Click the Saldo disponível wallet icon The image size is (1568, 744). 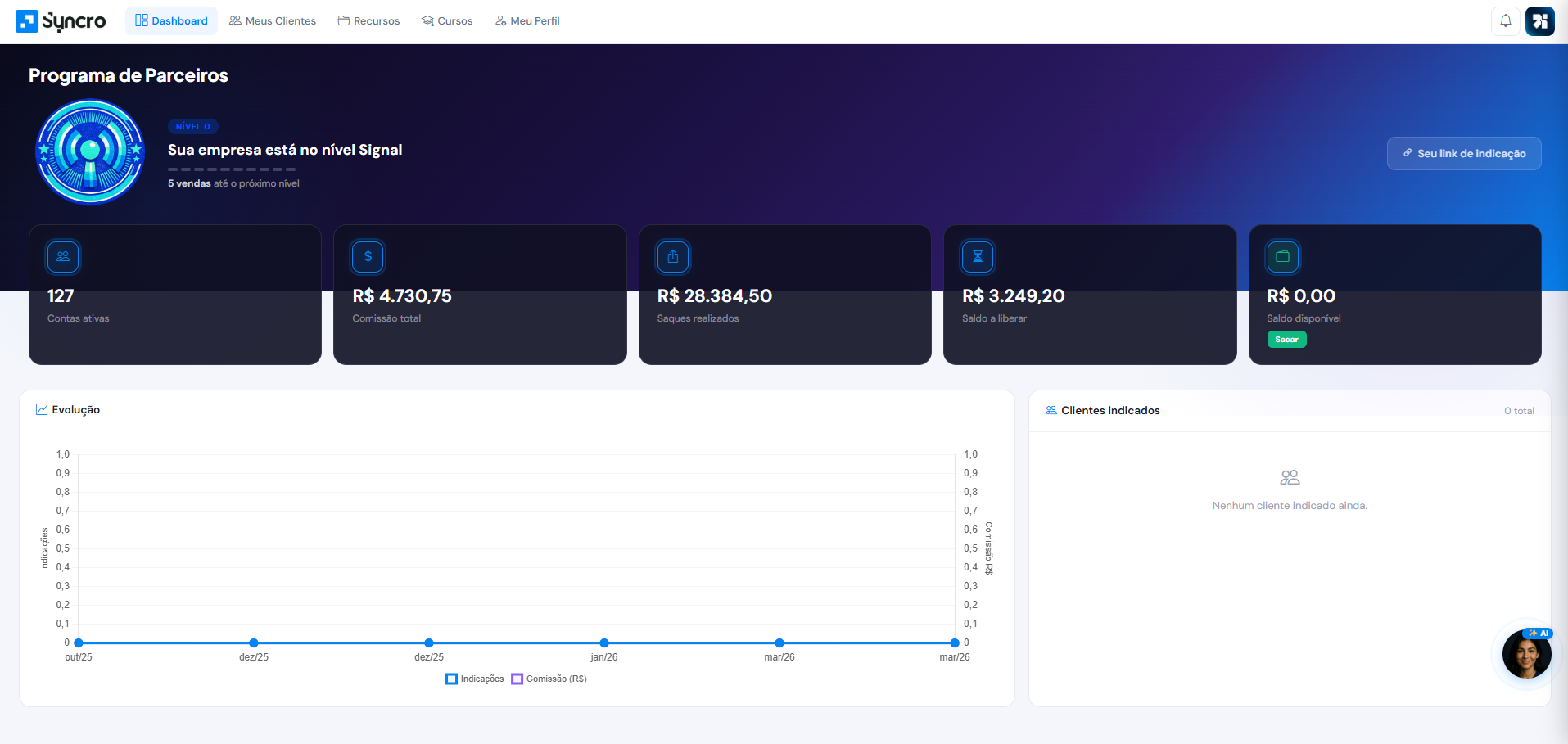coord(1282,257)
